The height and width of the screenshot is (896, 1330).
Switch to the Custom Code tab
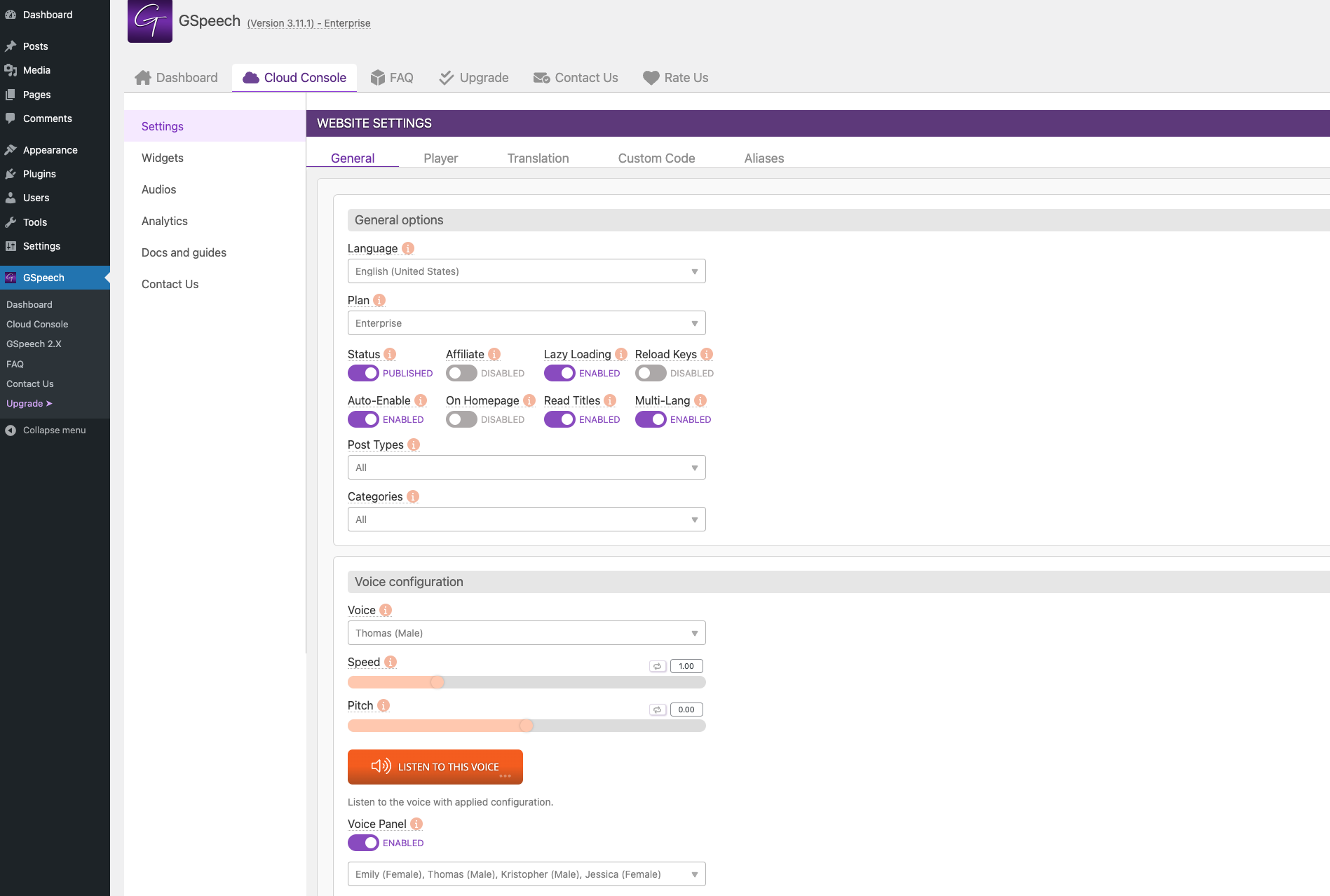point(656,158)
